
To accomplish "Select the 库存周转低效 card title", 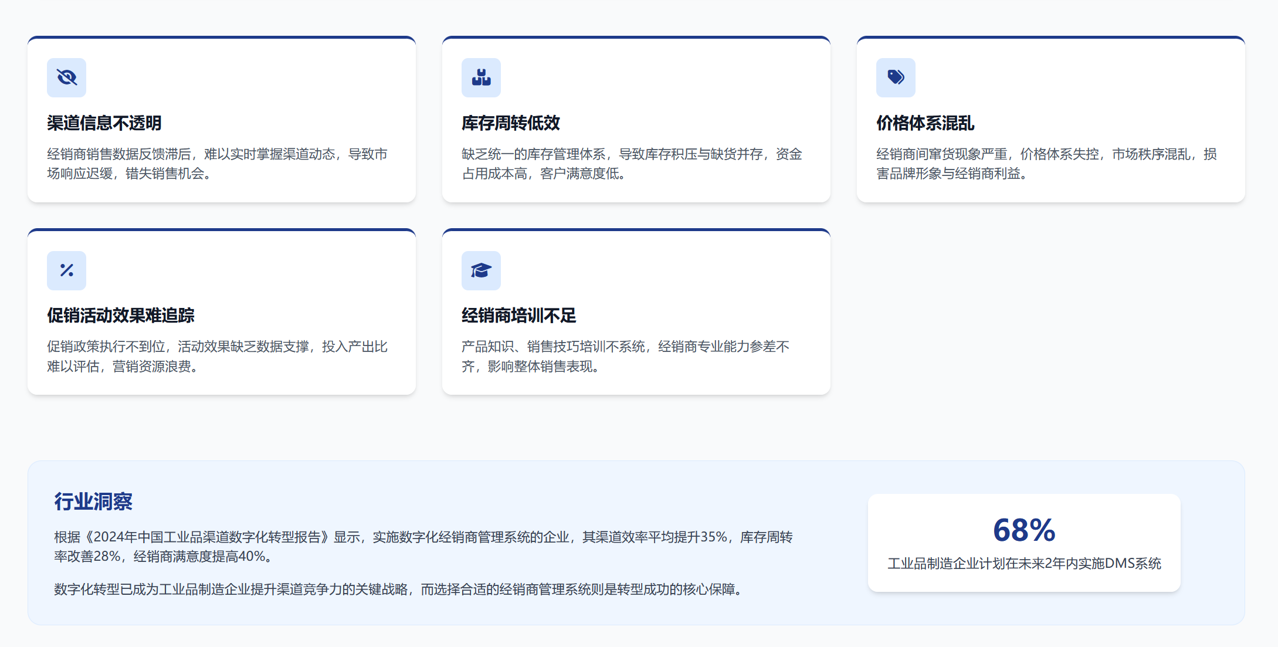I will [510, 123].
